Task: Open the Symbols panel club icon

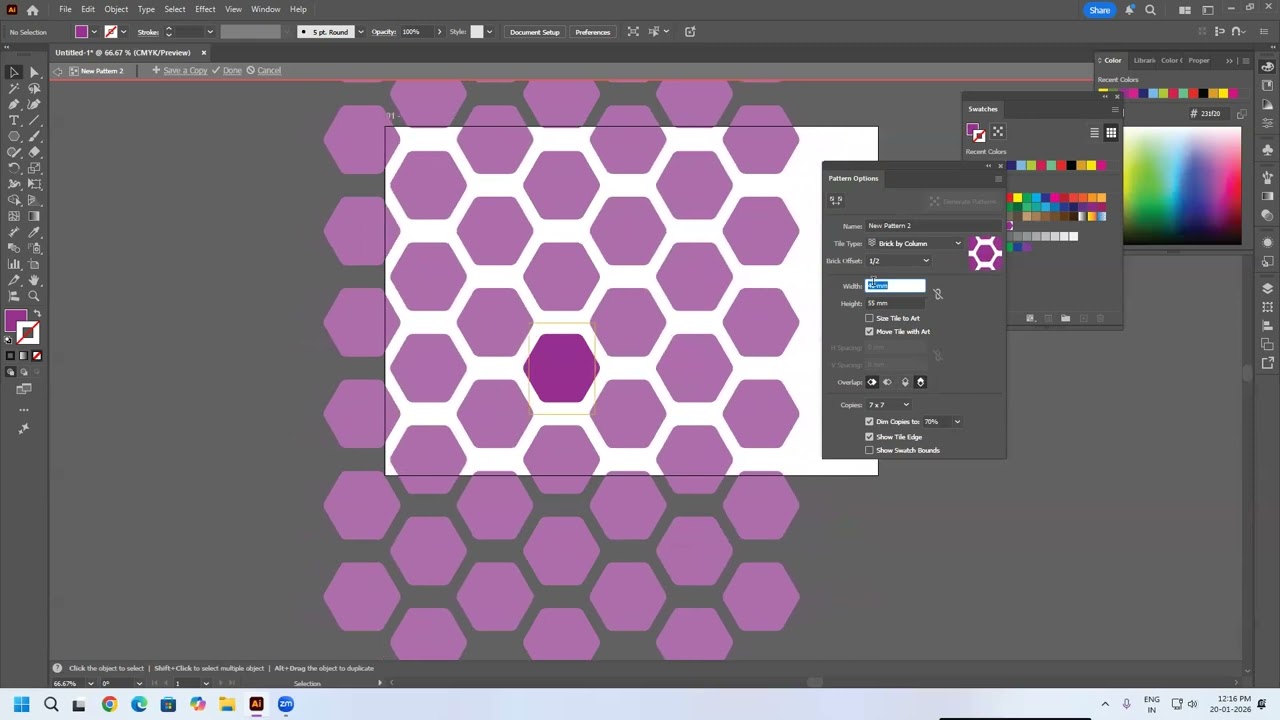Action: tap(1268, 150)
